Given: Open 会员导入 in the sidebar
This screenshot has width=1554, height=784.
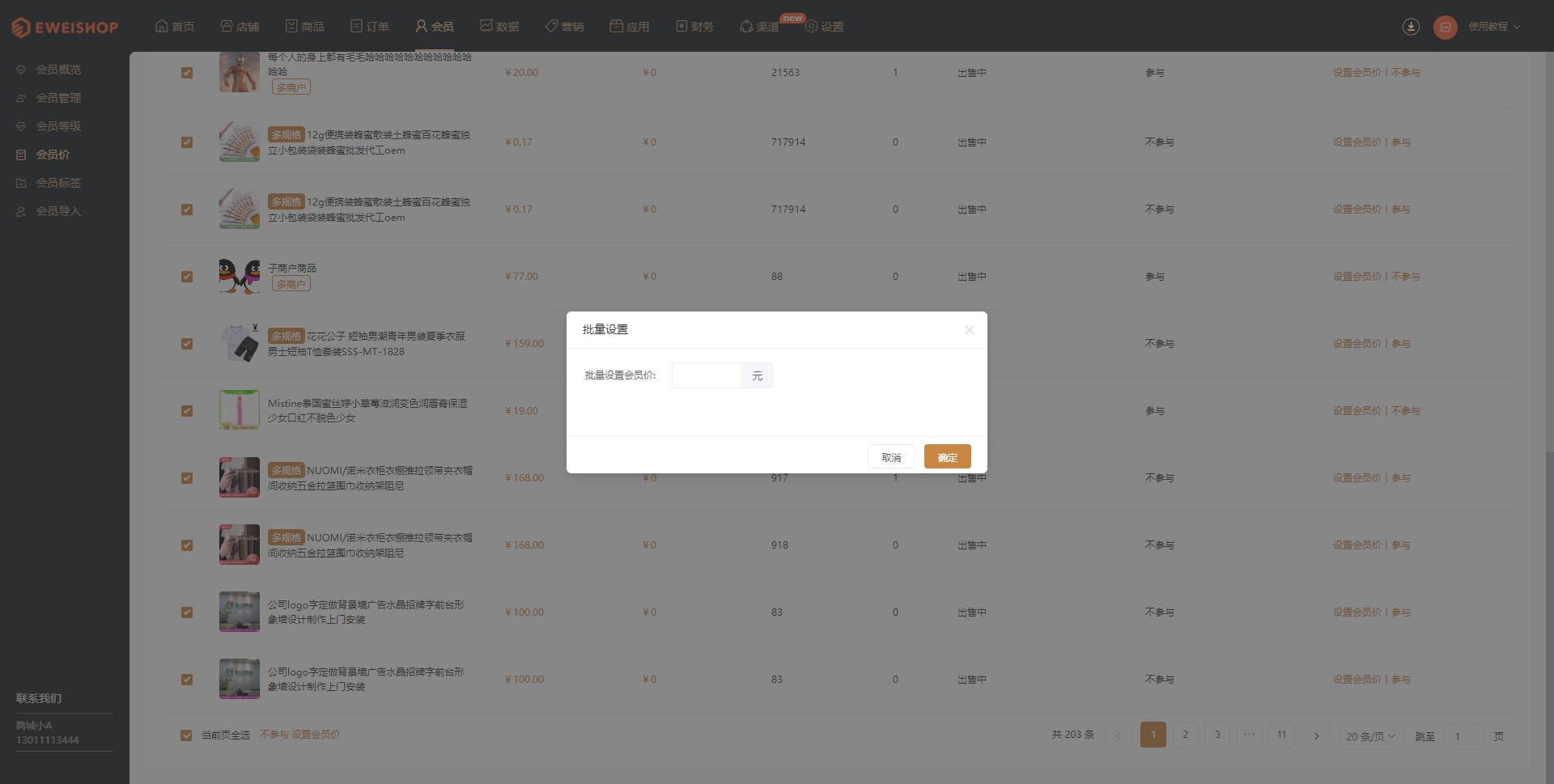Looking at the screenshot, I should [x=58, y=211].
